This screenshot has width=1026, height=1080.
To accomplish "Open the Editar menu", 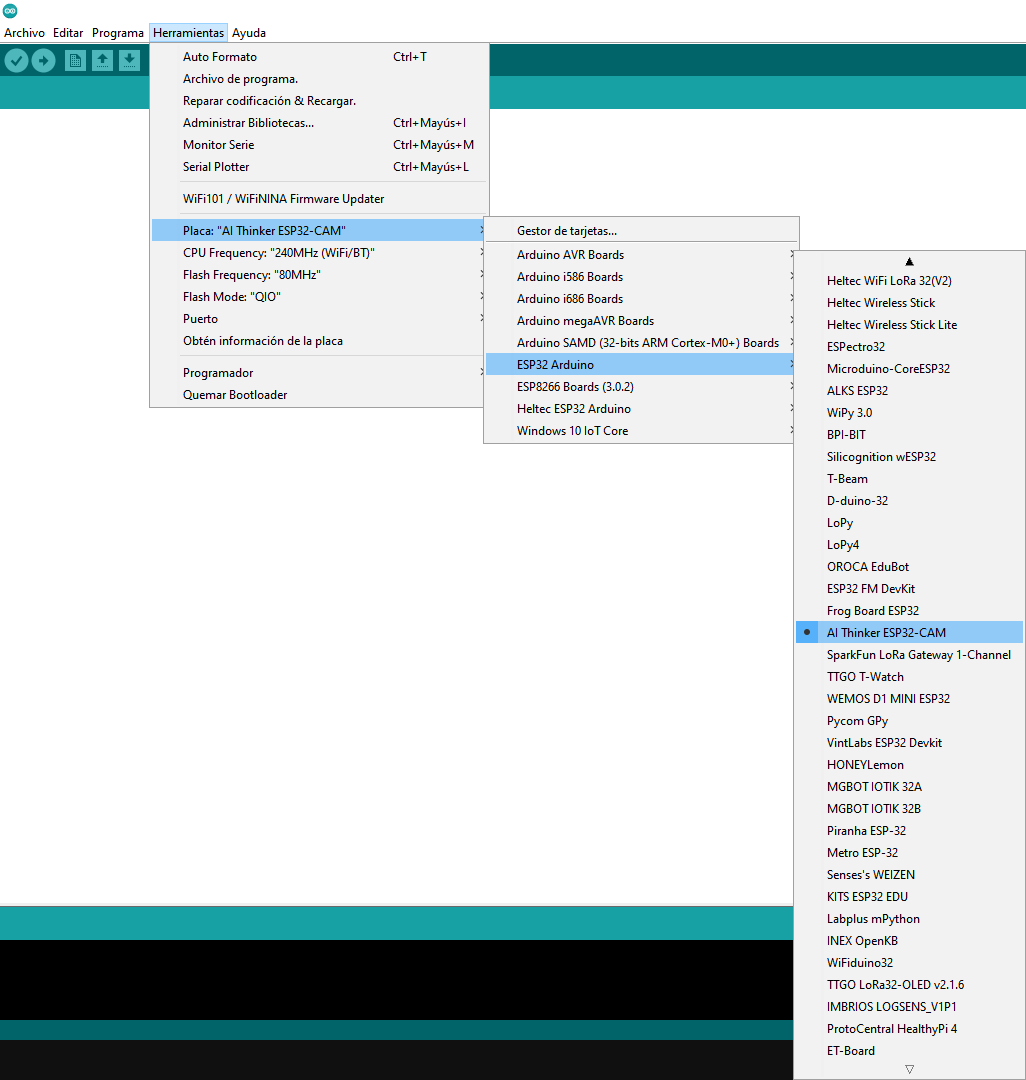I will [67, 32].
